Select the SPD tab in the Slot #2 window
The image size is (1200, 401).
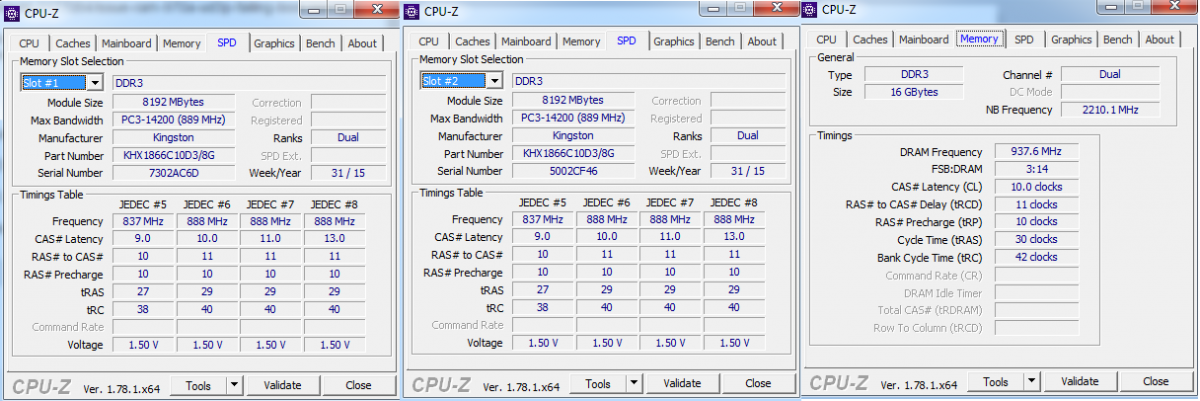626,41
